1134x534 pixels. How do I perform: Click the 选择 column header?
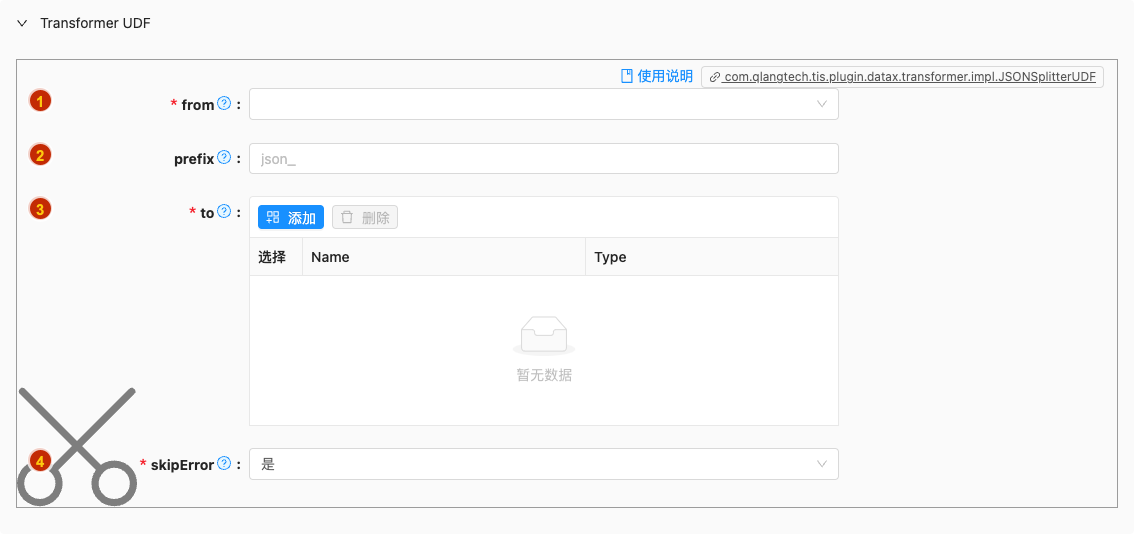272,257
